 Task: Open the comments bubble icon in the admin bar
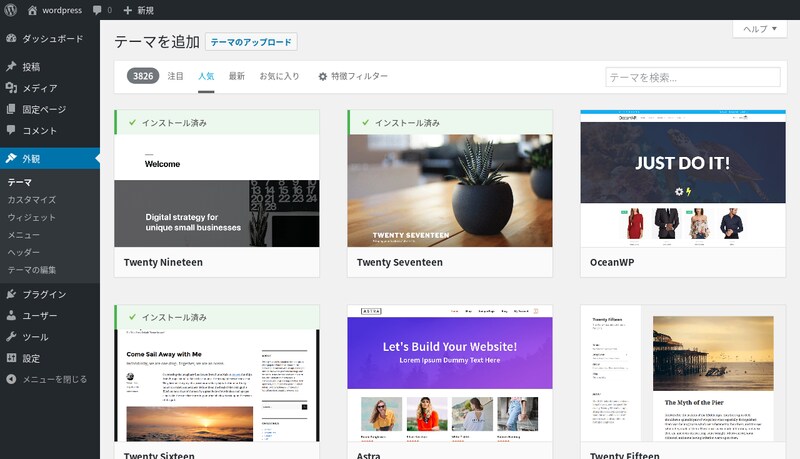(97, 10)
